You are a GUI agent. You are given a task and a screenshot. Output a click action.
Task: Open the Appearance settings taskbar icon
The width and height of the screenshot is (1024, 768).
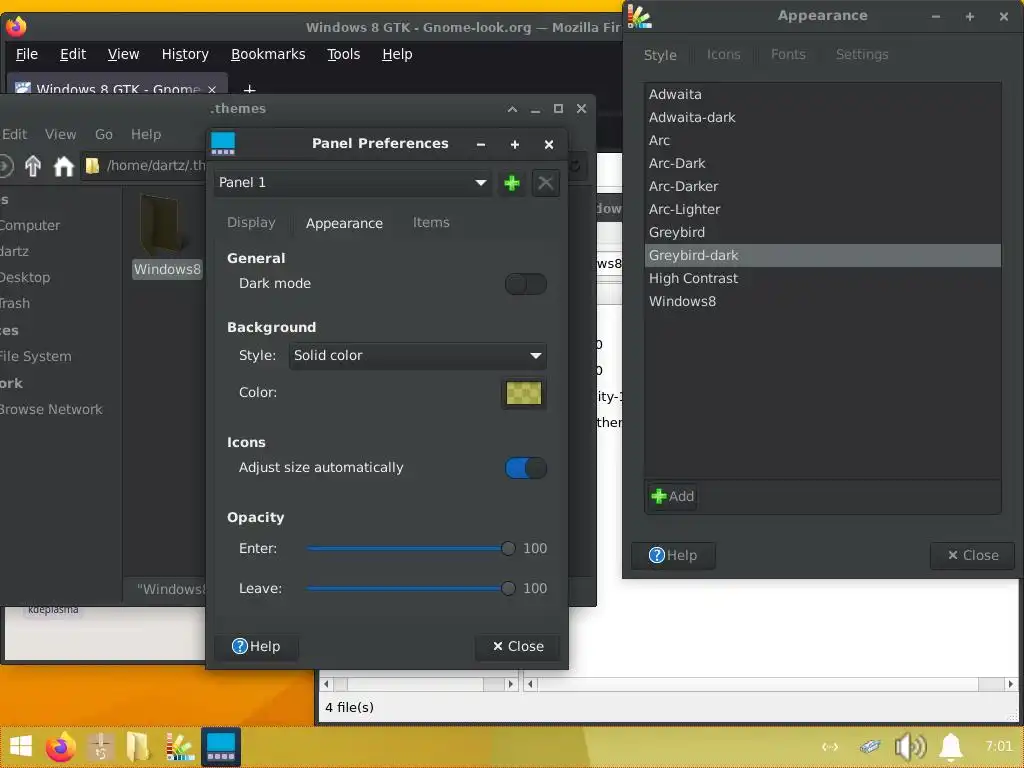point(180,746)
